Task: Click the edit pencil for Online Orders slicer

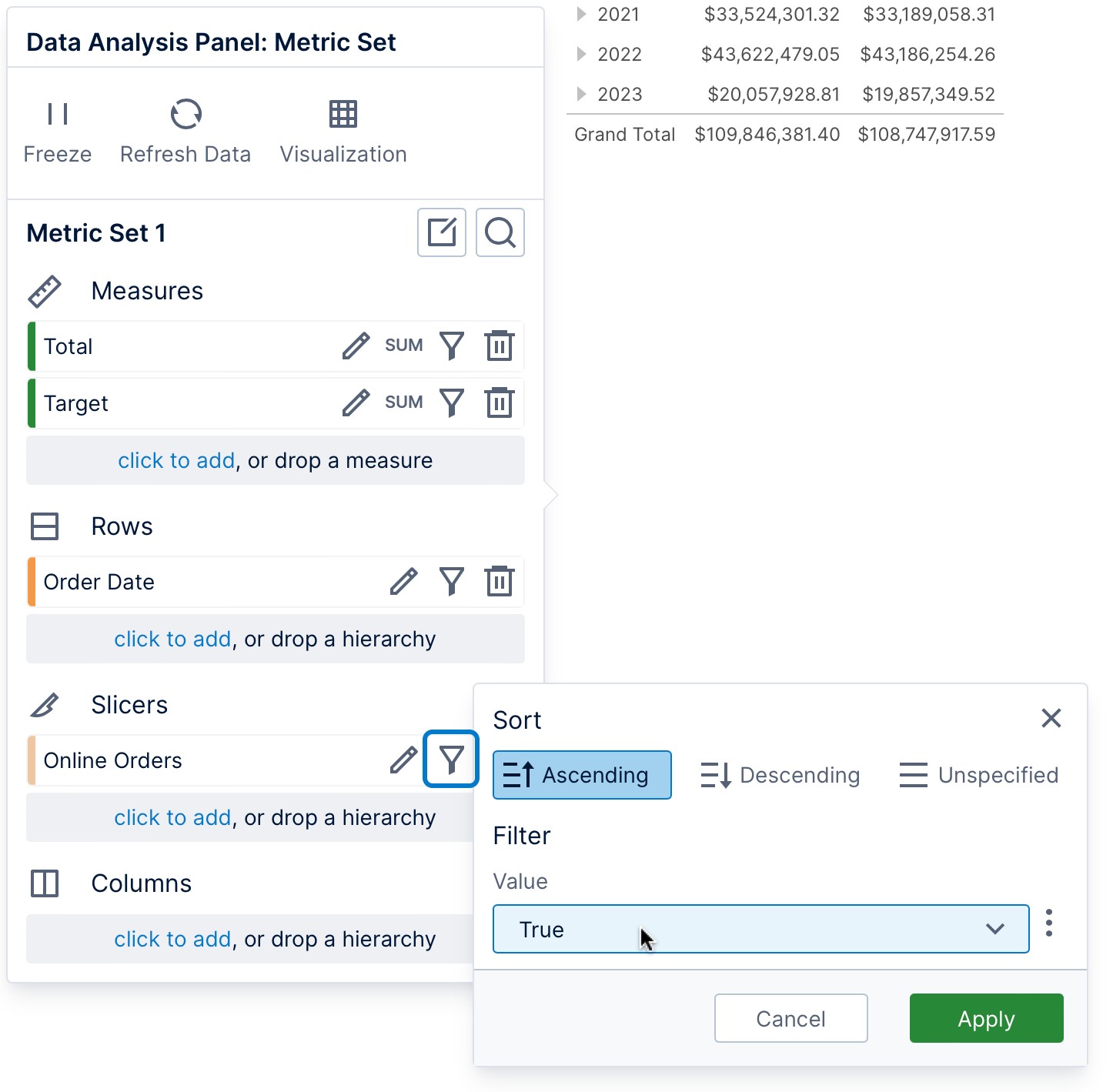Action: pyautogui.click(x=403, y=760)
